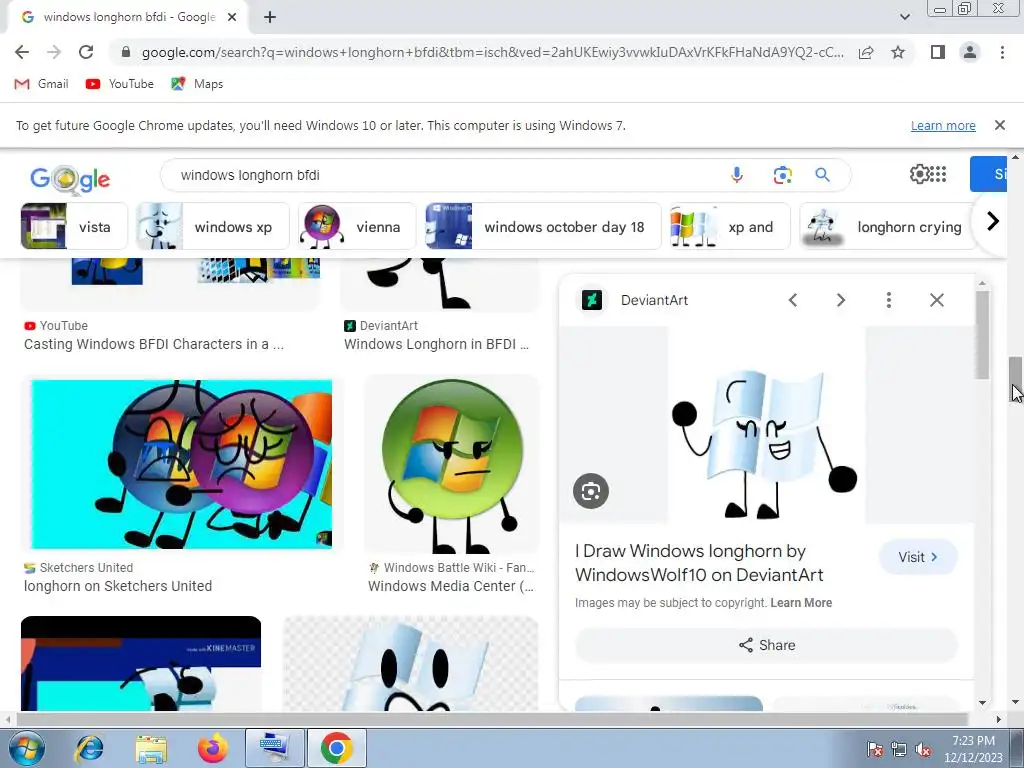Open tab search dropdown arrow
Screen dimensions: 1024x768
tap(904, 17)
